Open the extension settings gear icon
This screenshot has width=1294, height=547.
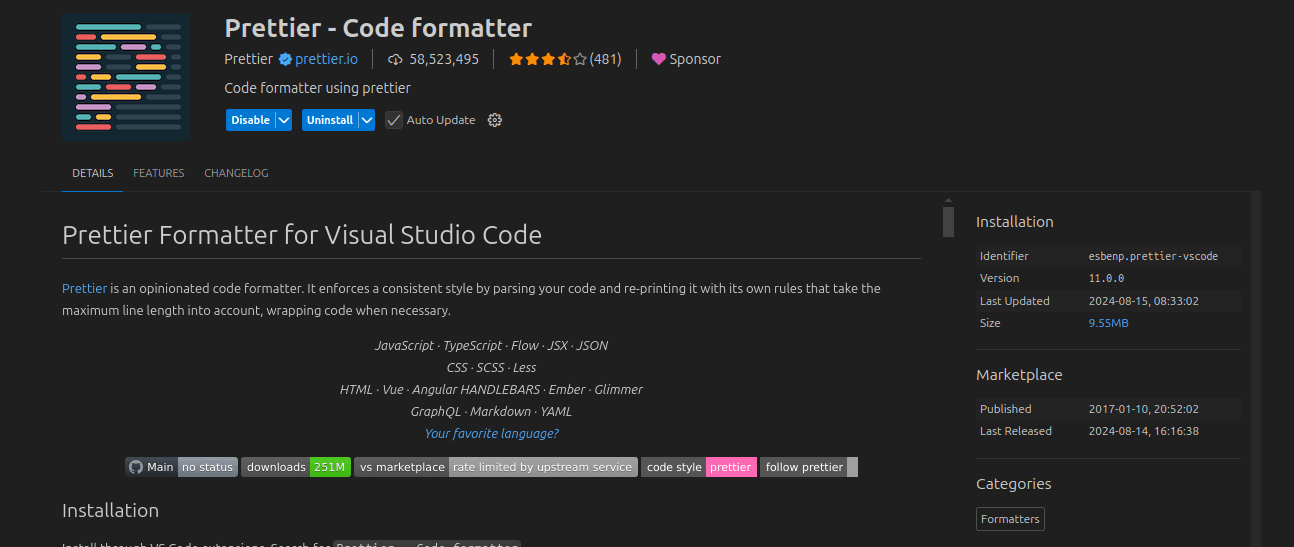tap(494, 120)
